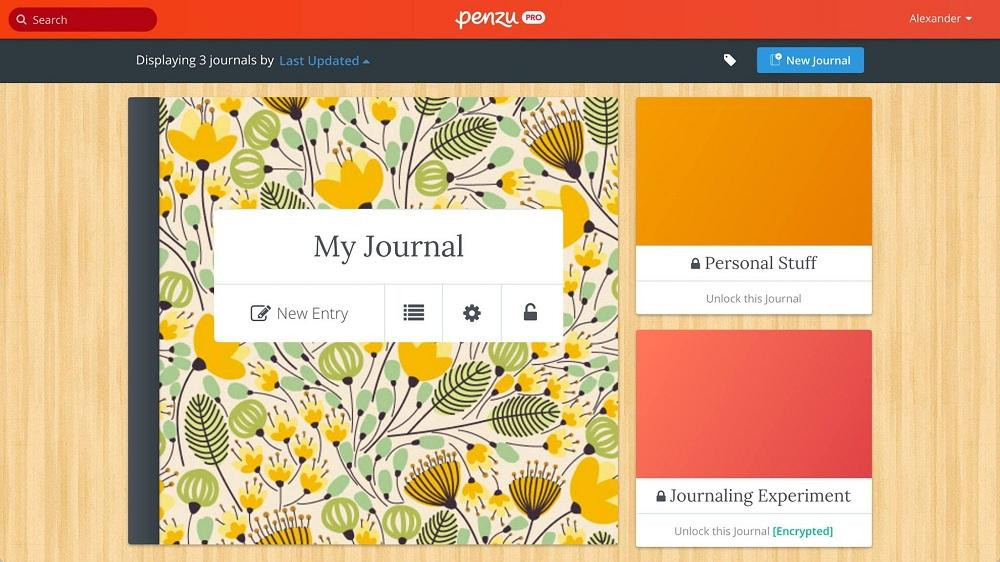This screenshot has height=562, width=1000.
Task: Open My Journal settings gear
Action: pos(472,313)
